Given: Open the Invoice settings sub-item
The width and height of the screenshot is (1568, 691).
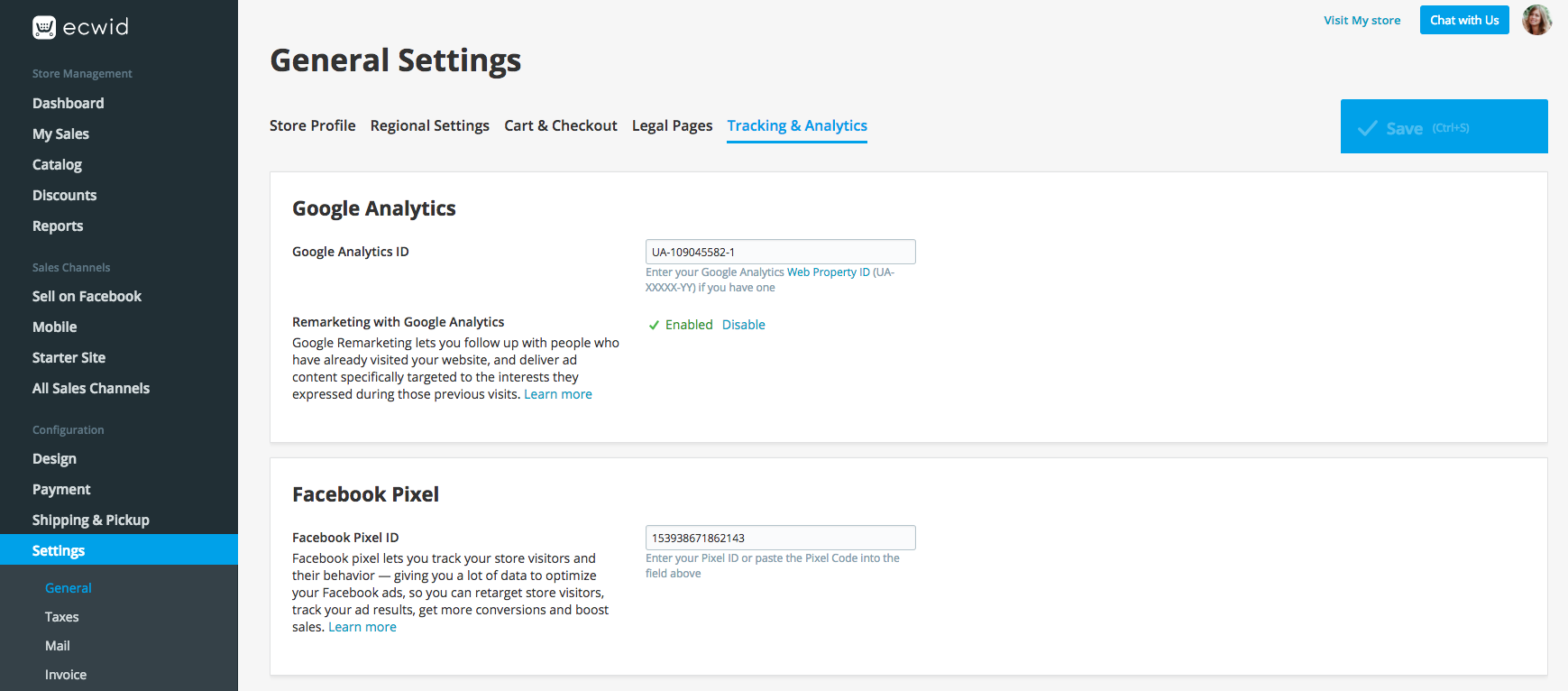Looking at the screenshot, I should point(66,675).
